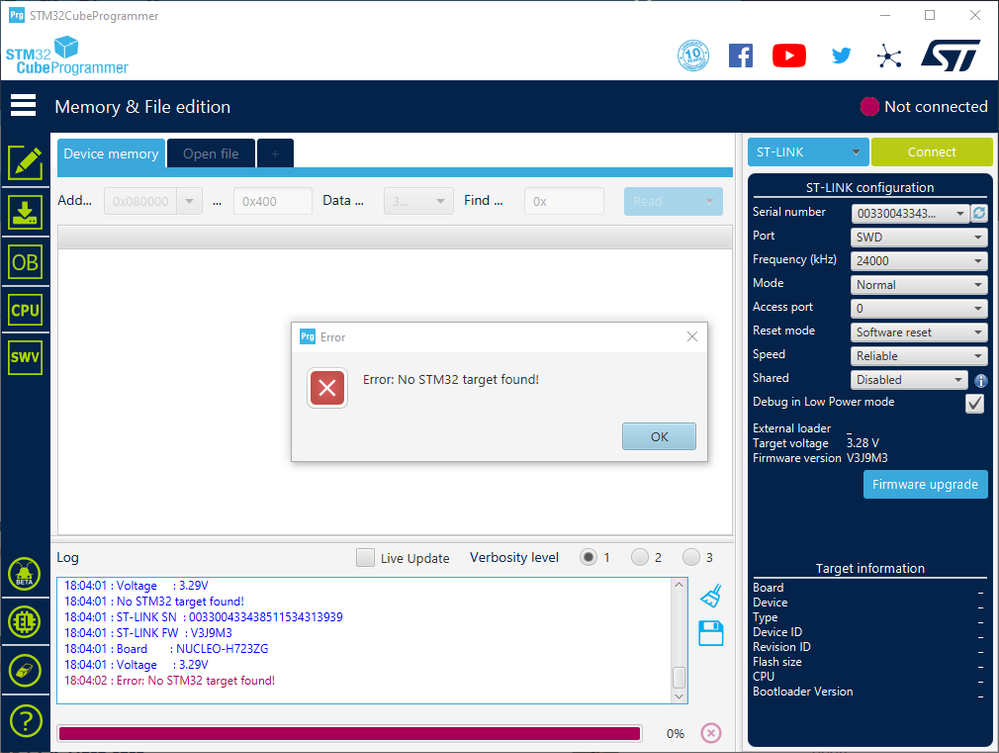This screenshot has height=753, width=999.
Task: Toggle the Live Update checkbox
Action: click(365, 558)
